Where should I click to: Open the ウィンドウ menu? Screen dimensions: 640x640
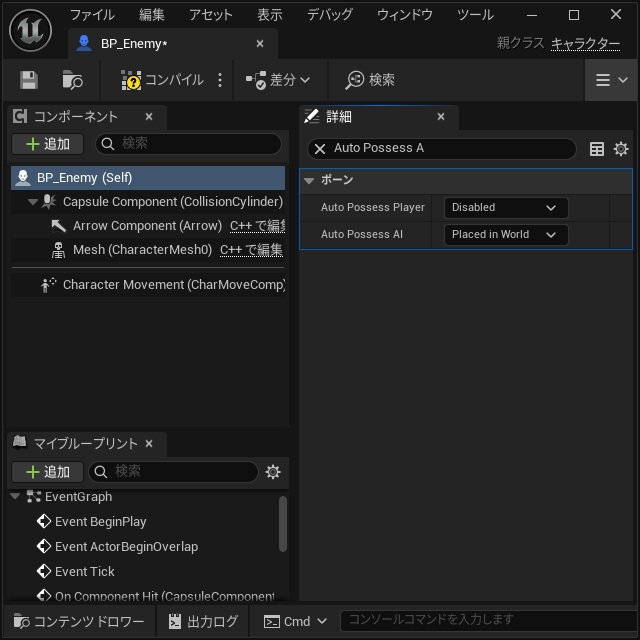pos(404,15)
